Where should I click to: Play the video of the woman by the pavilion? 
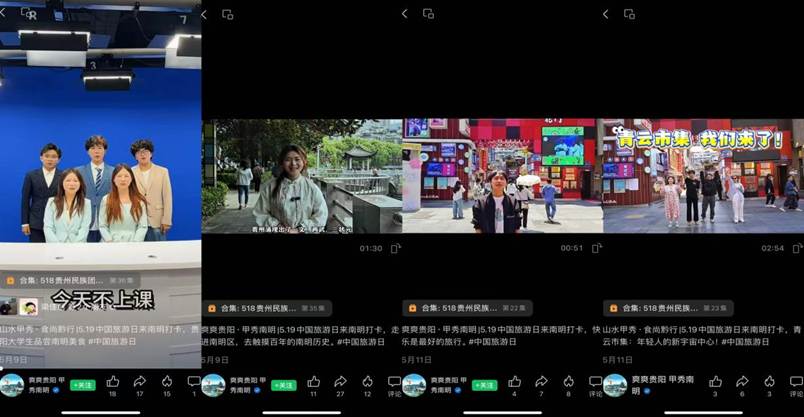pyautogui.click(x=302, y=176)
